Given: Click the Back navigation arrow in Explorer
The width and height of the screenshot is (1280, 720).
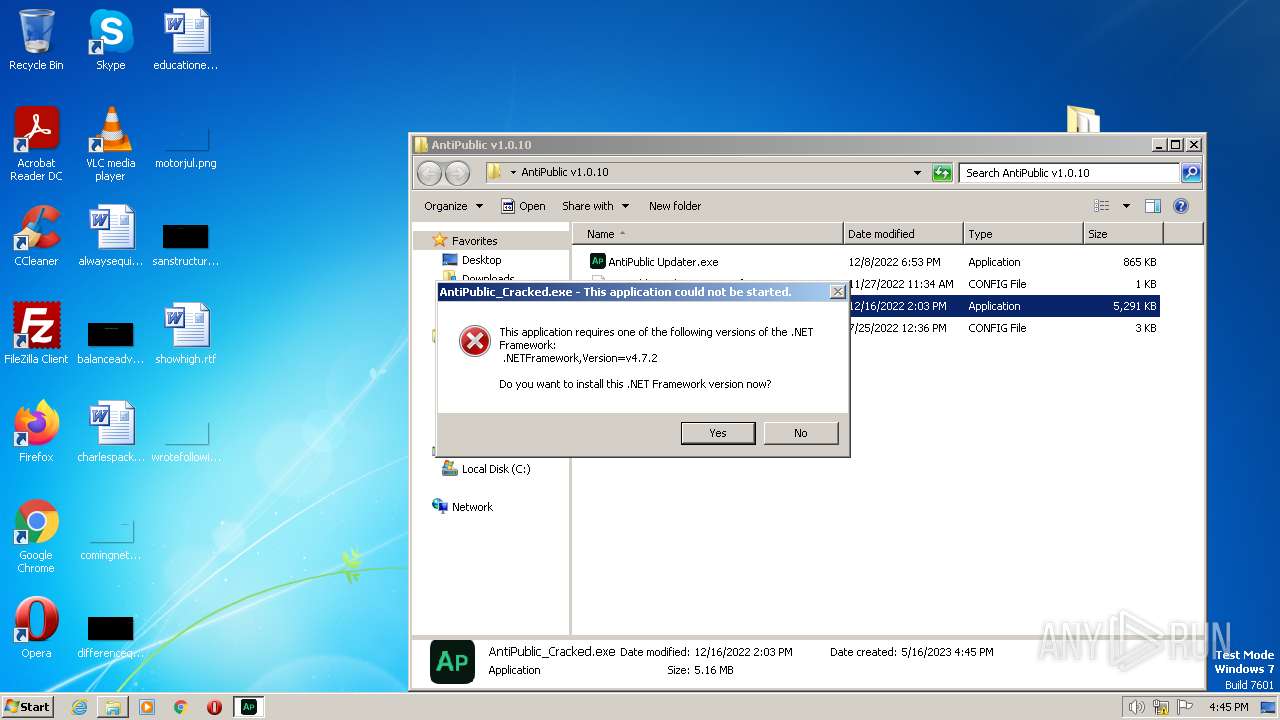Looking at the screenshot, I should coord(429,173).
